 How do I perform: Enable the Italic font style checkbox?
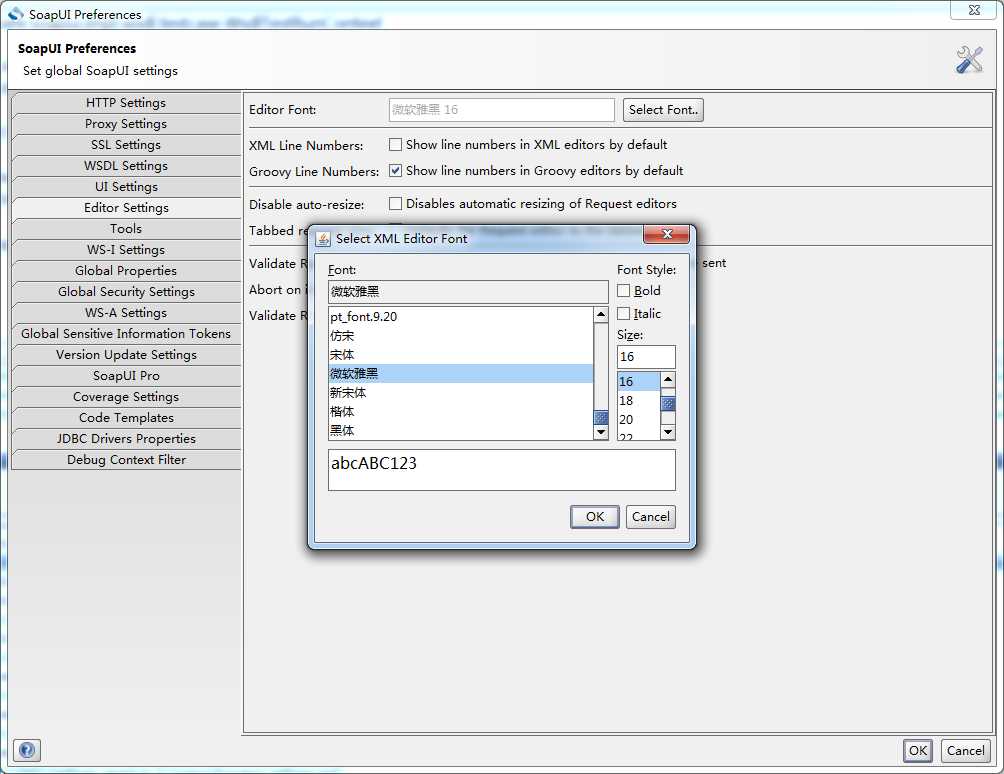(624, 314)
